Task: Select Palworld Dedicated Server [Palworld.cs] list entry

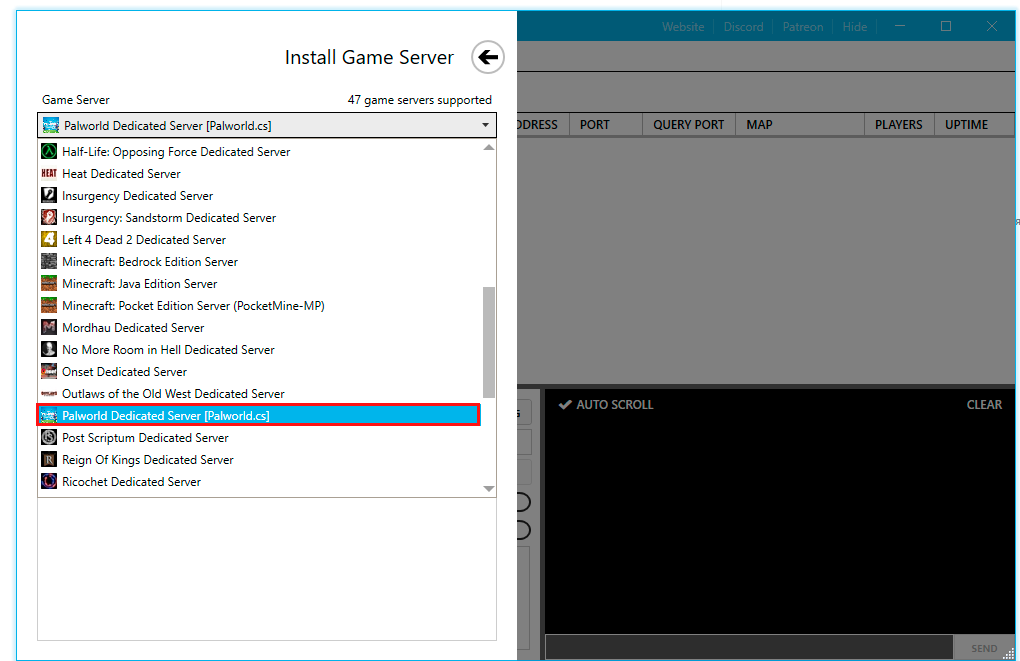Action: 259,415
